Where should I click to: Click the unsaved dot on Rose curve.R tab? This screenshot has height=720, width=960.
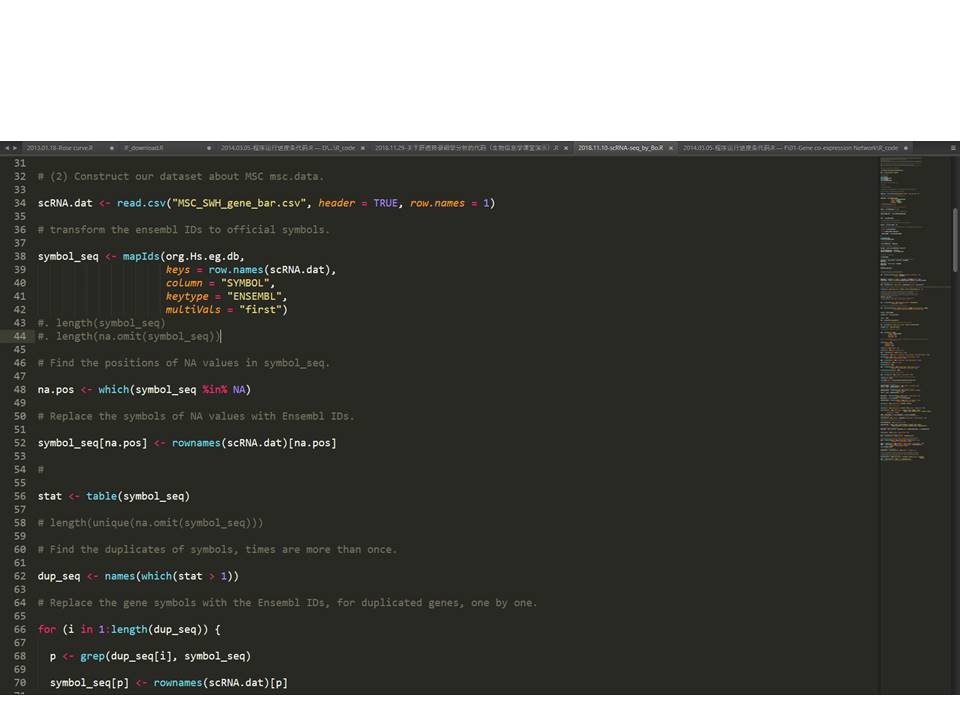[111, 148]
